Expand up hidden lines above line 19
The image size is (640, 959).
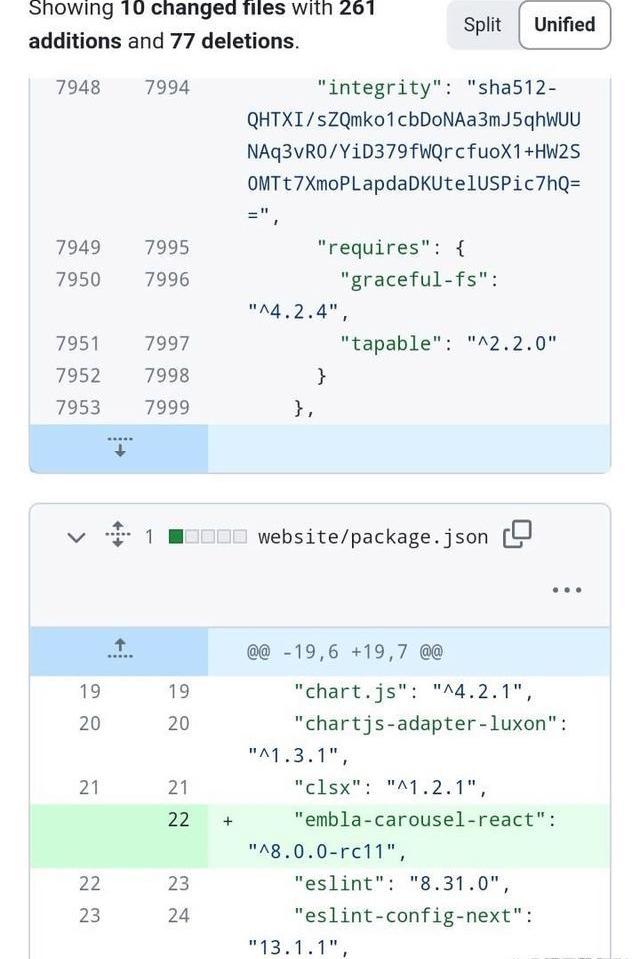pyautogui.click(x=120, y=650)
